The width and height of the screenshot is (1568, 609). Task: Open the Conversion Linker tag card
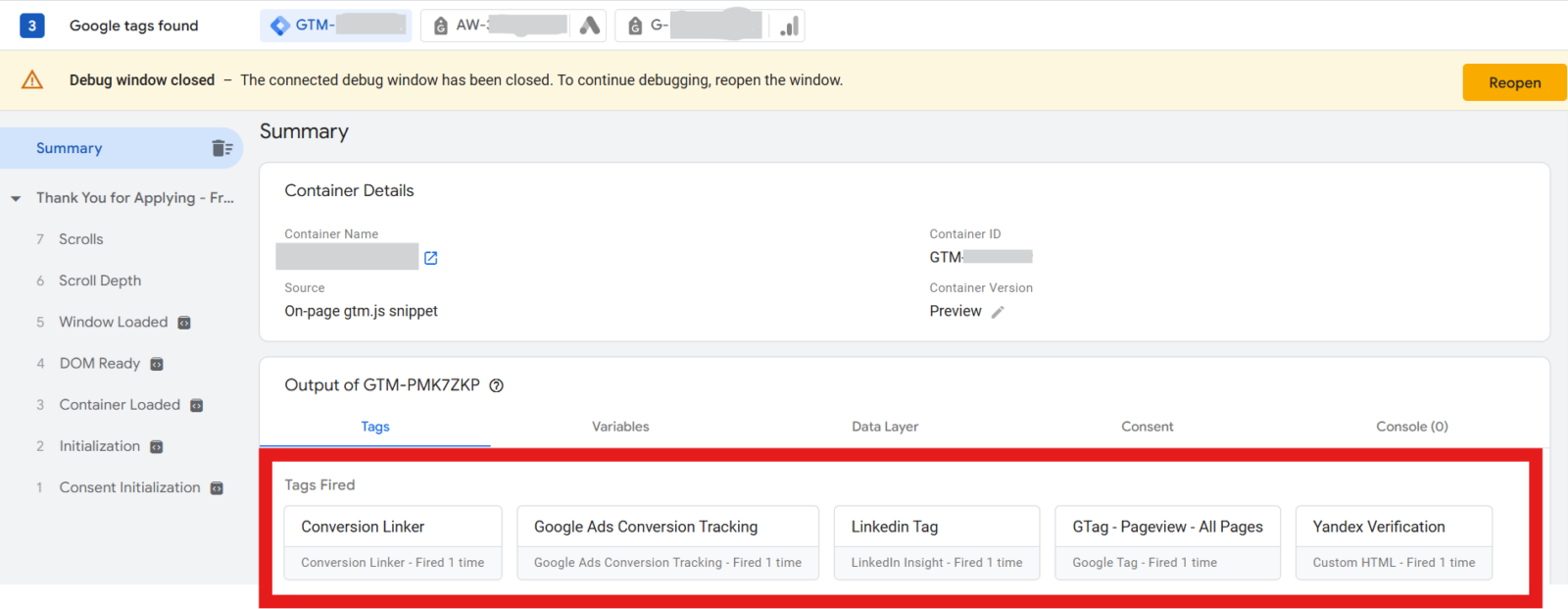393,542
